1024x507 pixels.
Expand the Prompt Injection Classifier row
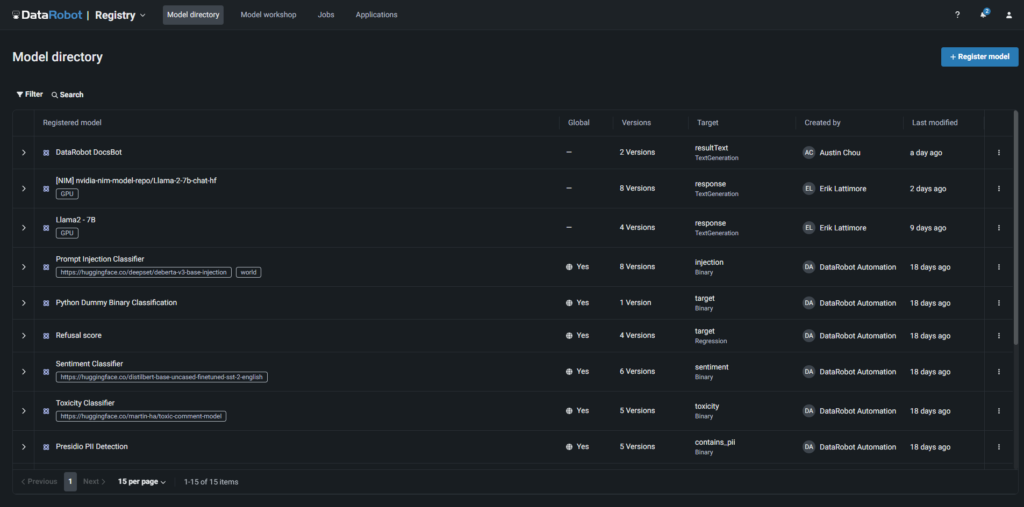point(23,267)
